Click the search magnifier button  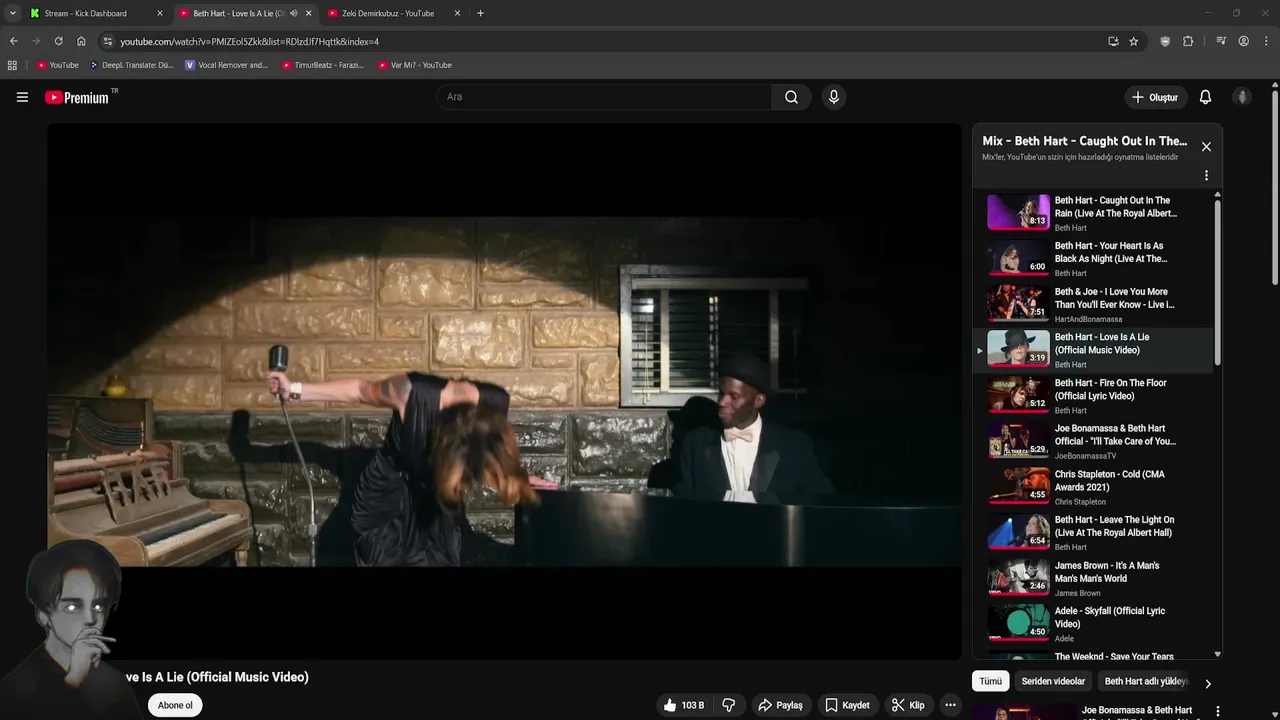pos(791,97)
